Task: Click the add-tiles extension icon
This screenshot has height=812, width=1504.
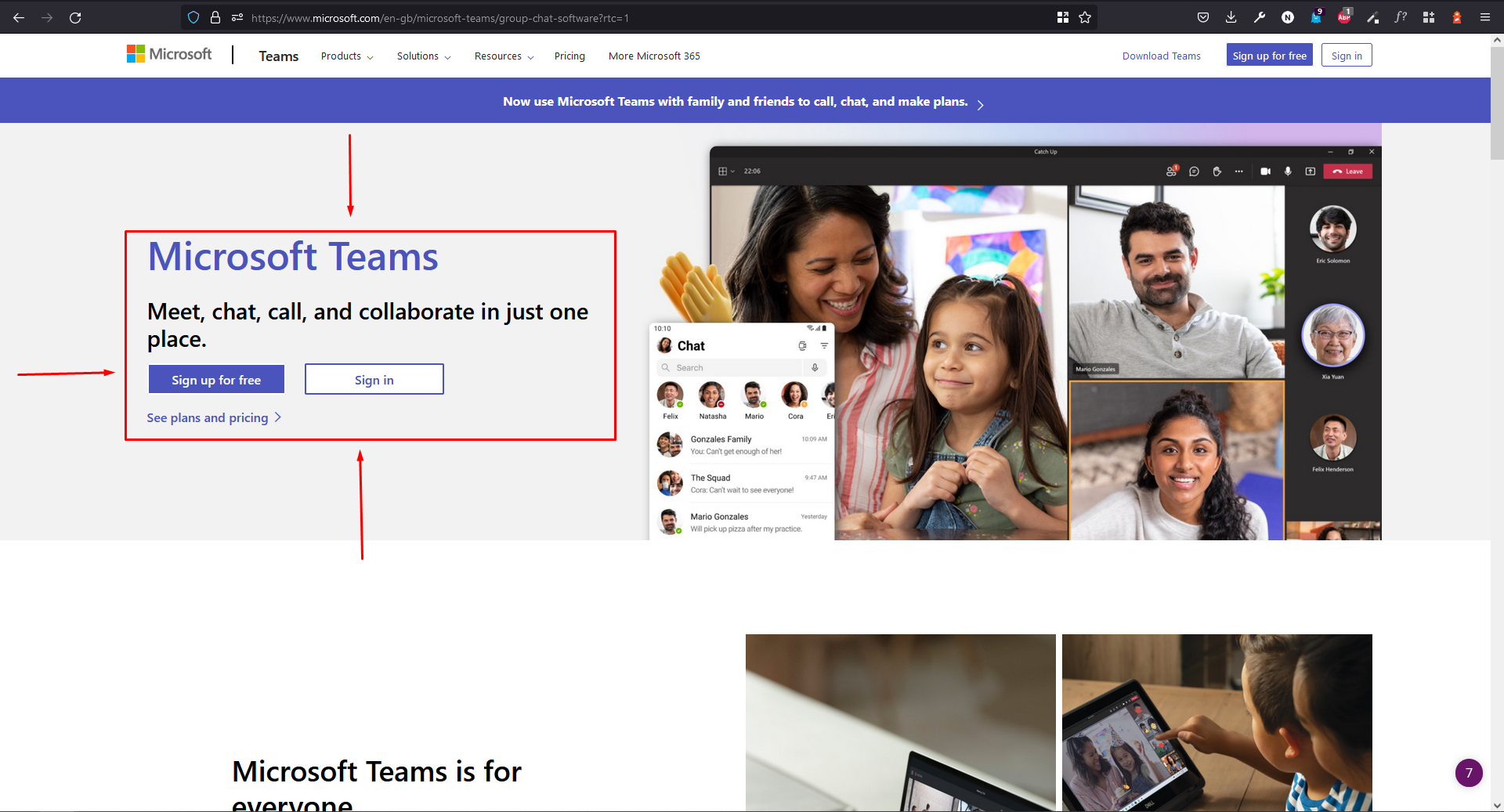Action: pyautogui.click(x=1429, y=17)
